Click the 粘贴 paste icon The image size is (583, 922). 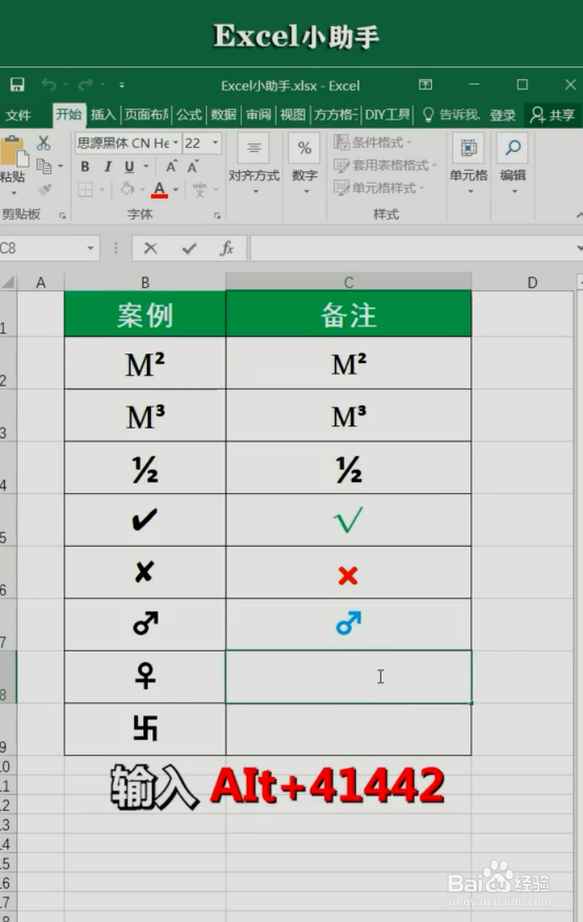(14, 151)
